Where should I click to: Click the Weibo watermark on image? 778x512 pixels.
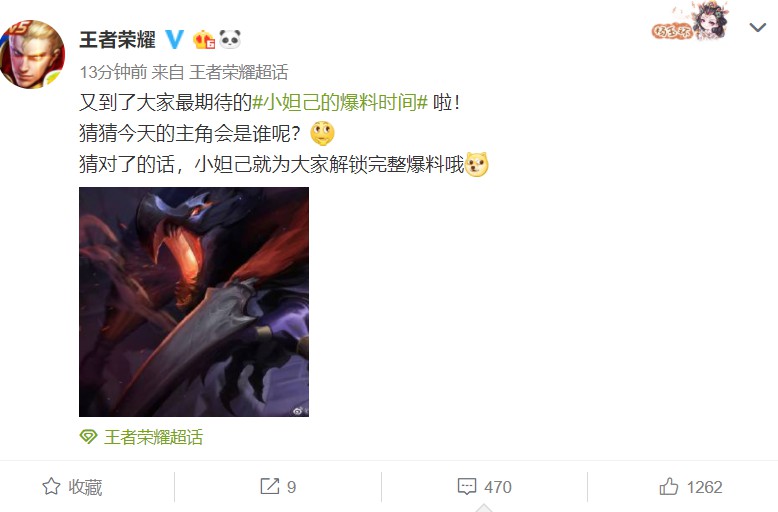pos(299,411)
